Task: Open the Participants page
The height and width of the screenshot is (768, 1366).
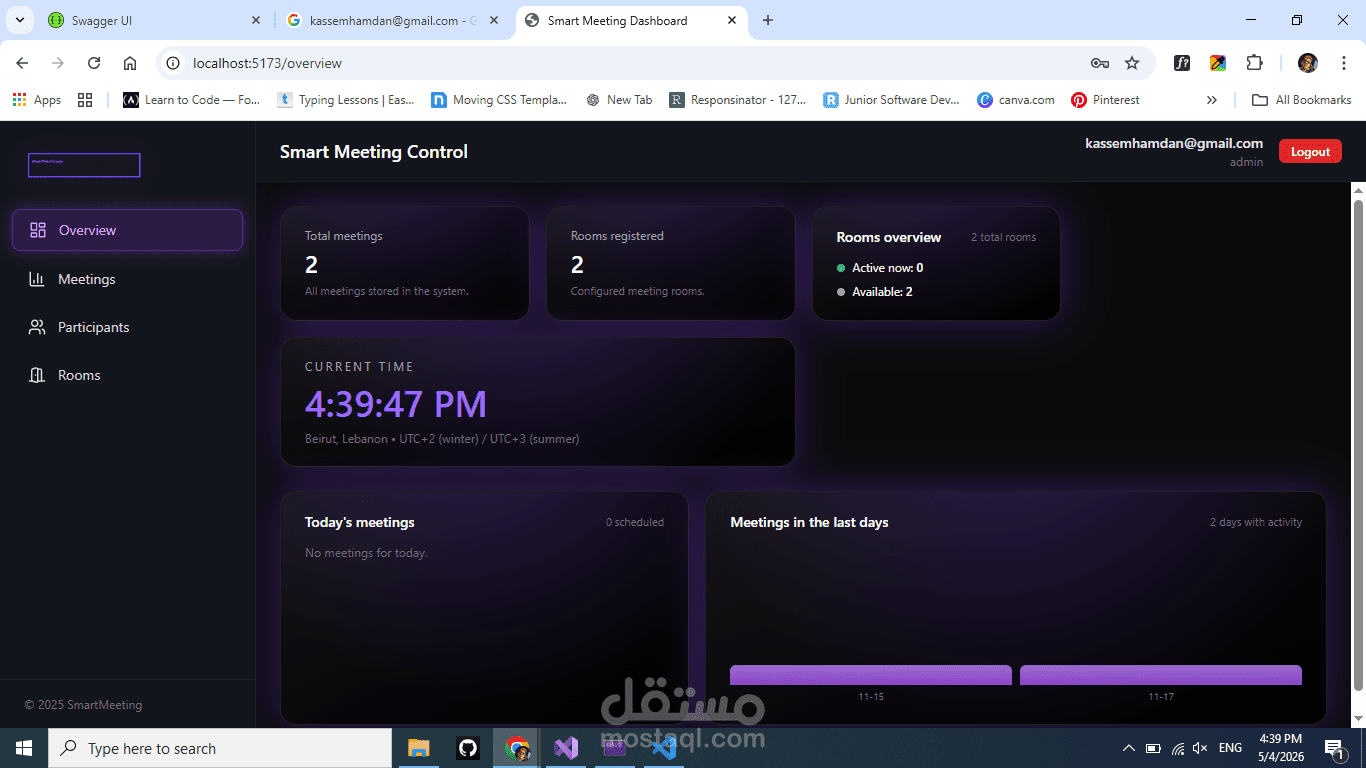Action: (127, 327)
